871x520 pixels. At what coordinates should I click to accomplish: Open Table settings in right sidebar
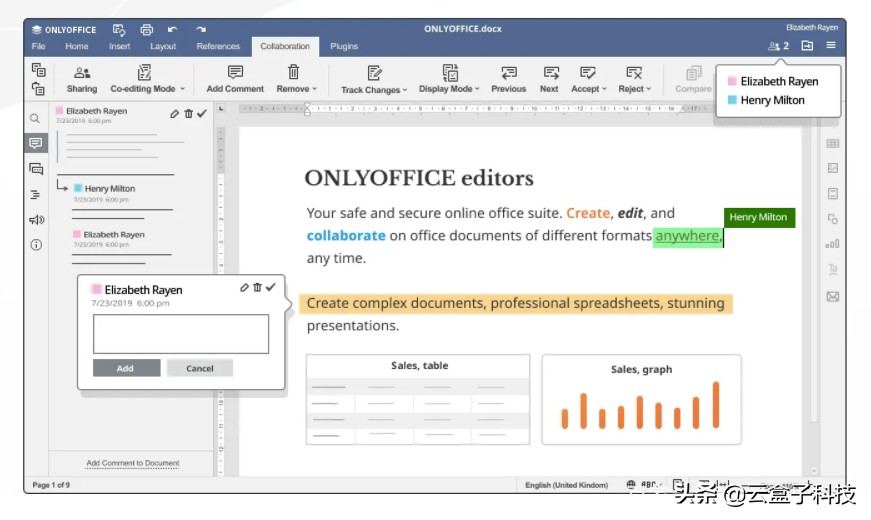tap(833, 144)
